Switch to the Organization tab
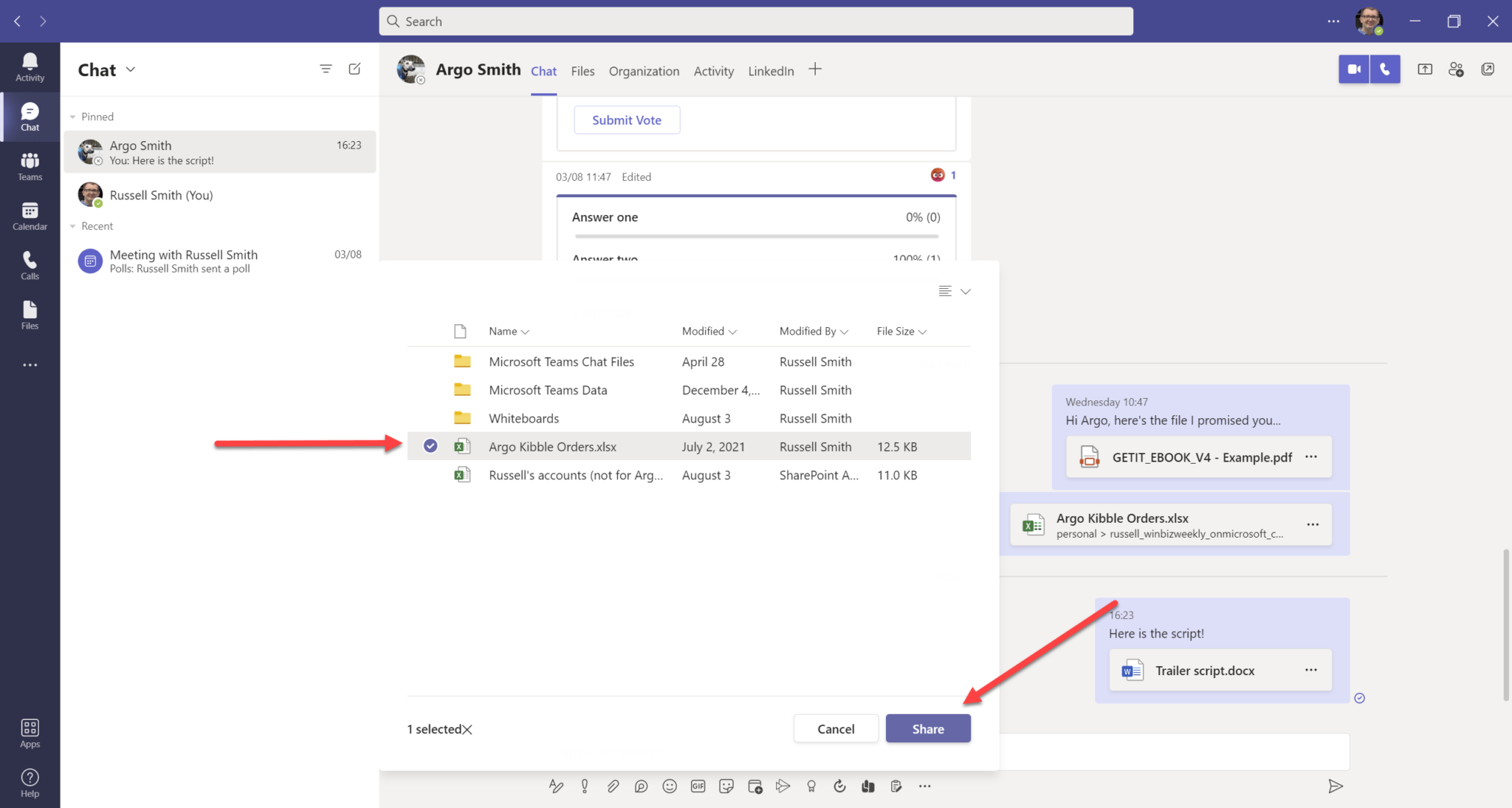The image size is (1512, 808). click(x=644, y=71)
